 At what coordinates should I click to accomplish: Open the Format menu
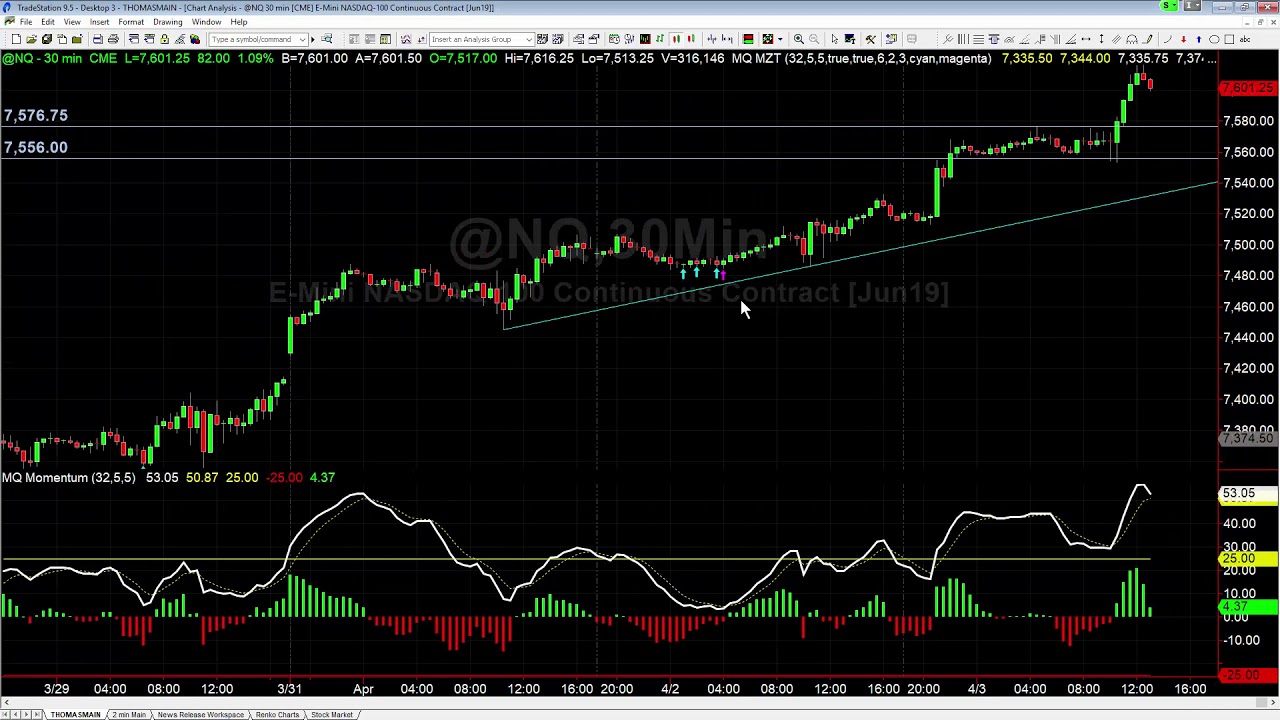coord(131,22)
